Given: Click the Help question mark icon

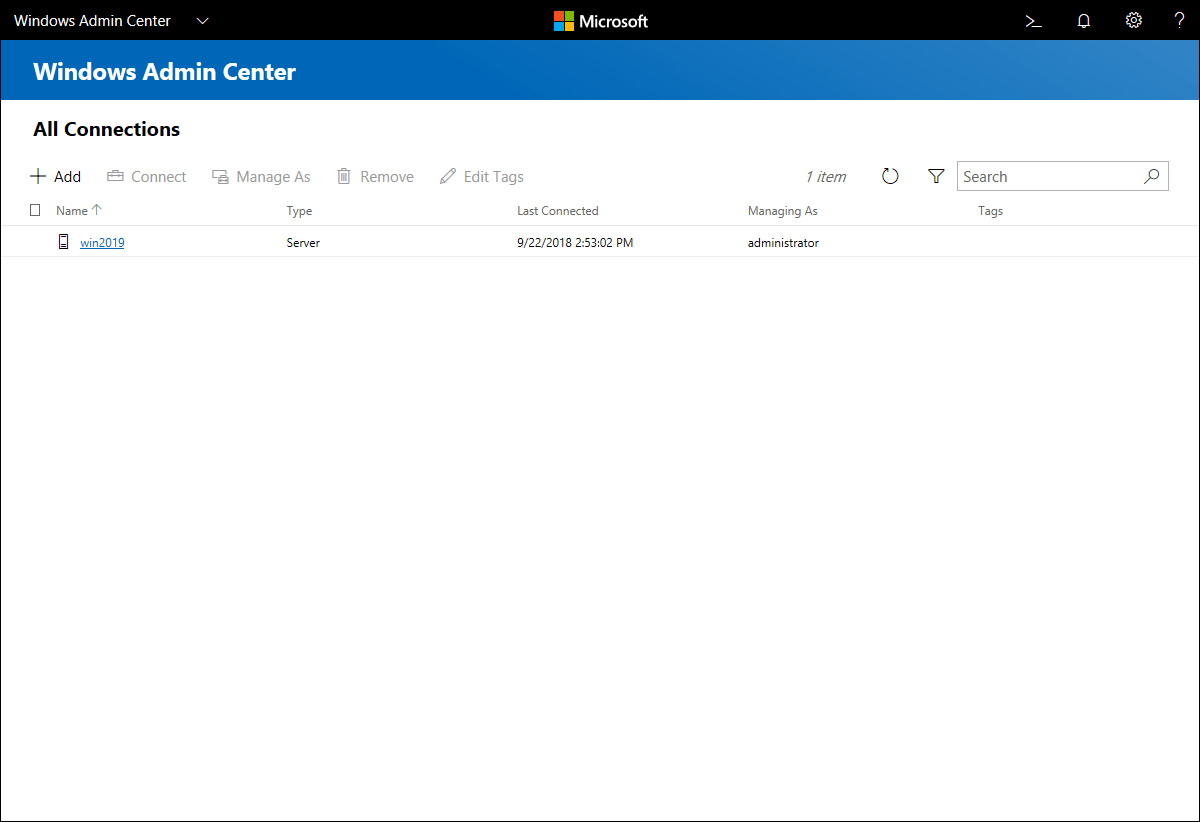Looking at the screenshot, I should 1179,21.
